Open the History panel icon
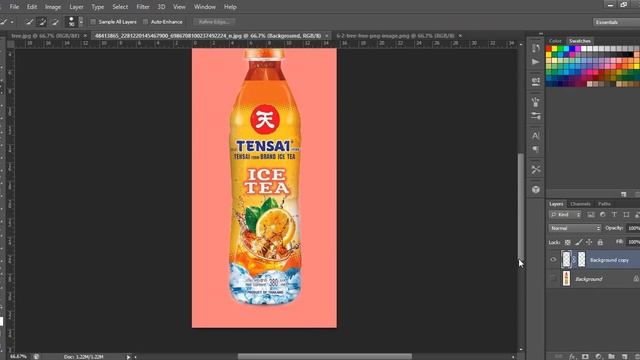 [536, 48]
